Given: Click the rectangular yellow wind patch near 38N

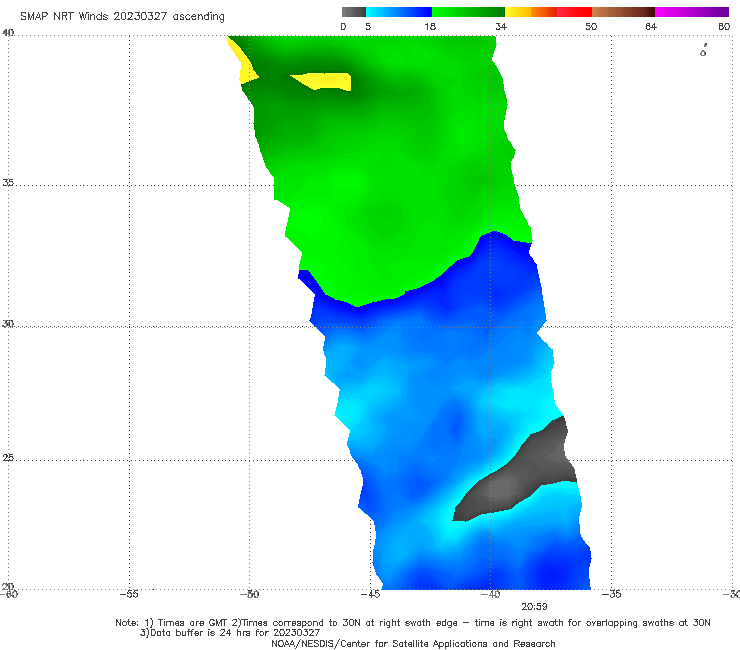Looking at the screenshot, I should 325,81.
